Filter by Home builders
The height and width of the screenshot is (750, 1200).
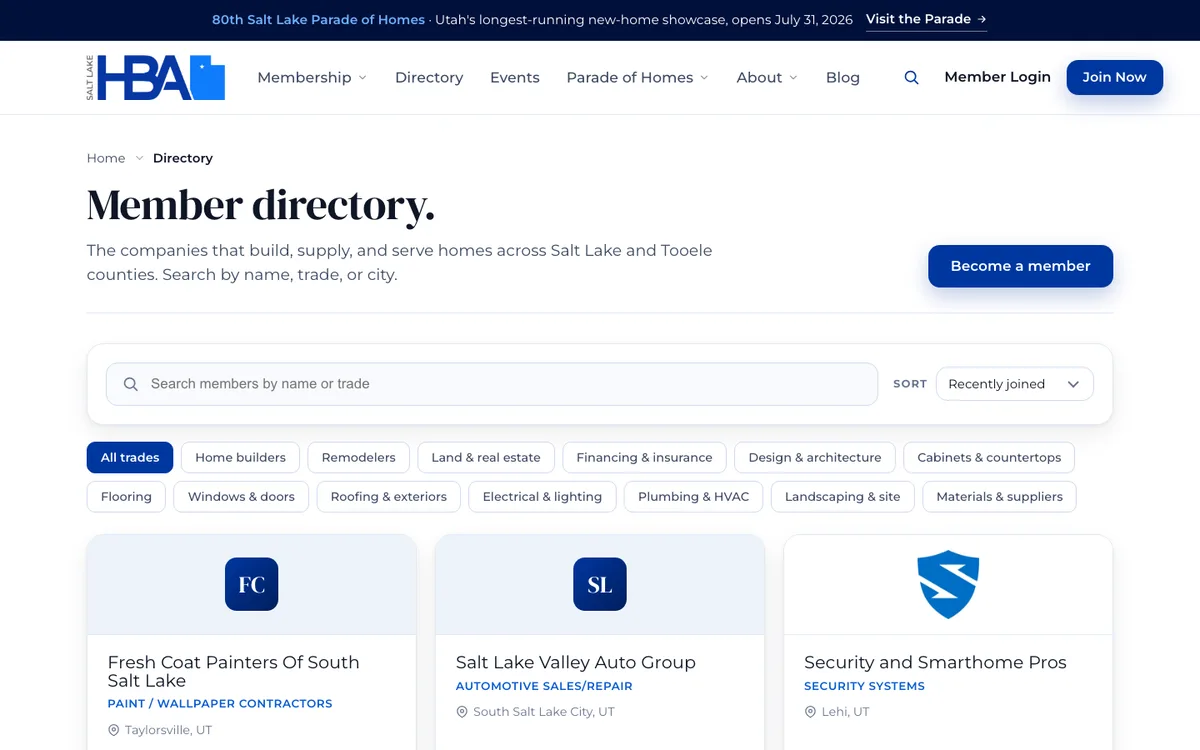click(x=240, y=457)
